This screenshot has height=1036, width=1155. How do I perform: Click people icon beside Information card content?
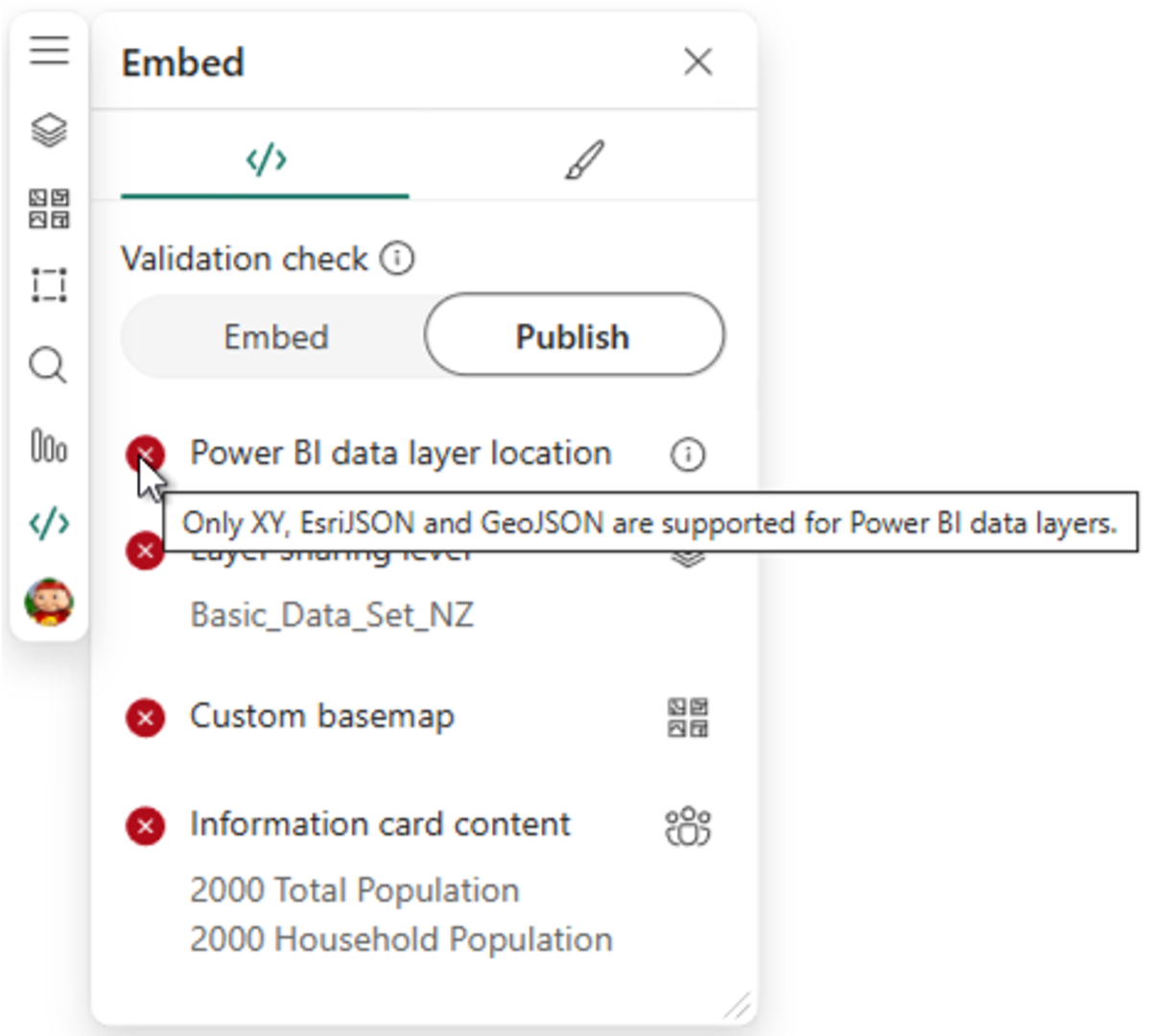(x=688, y=826)
